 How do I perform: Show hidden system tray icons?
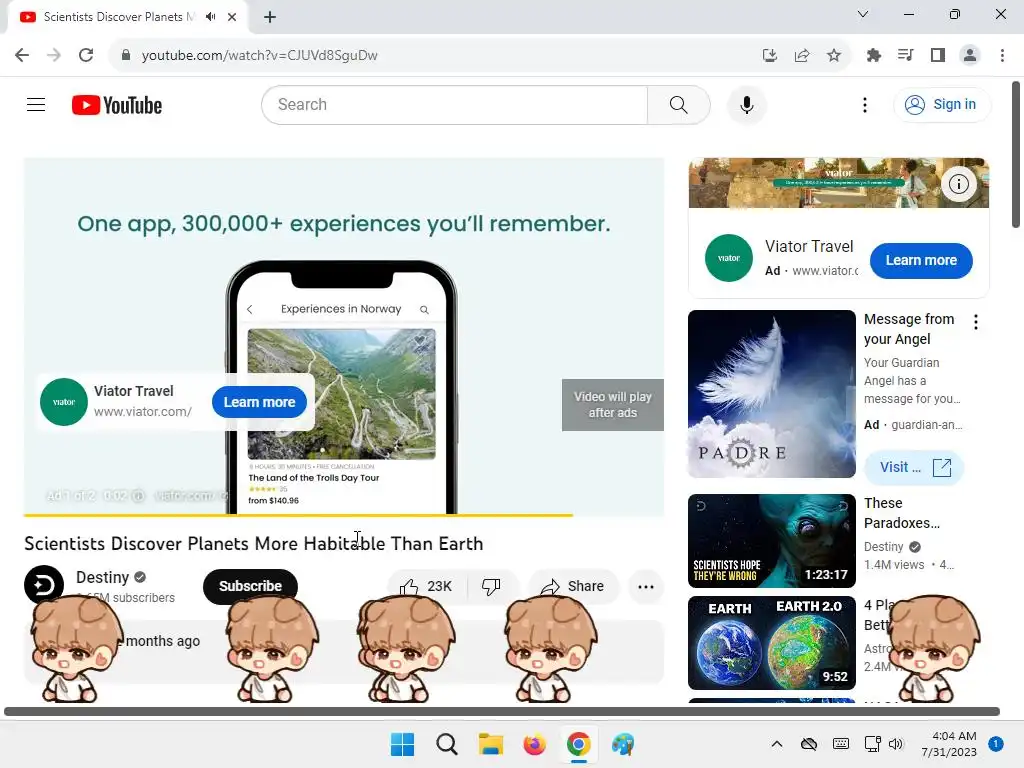776,744
